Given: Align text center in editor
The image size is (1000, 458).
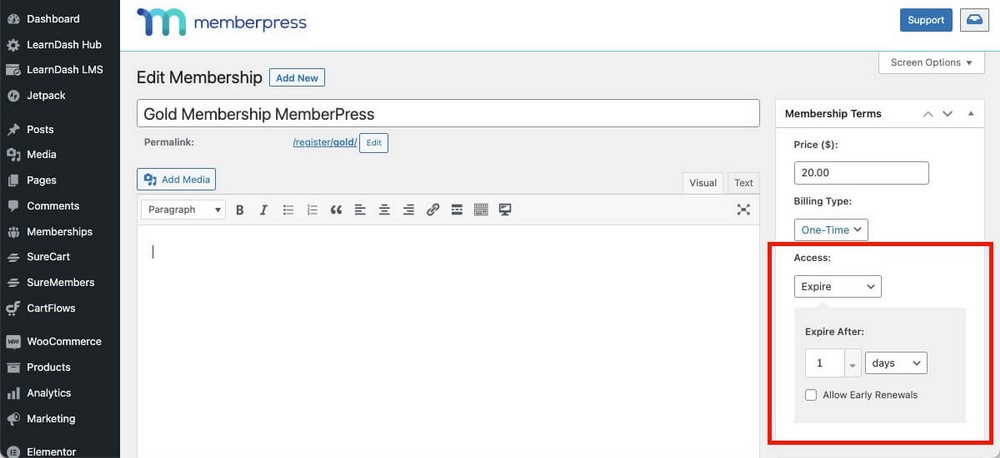Looking at the screenshot, I should point(385,210).
